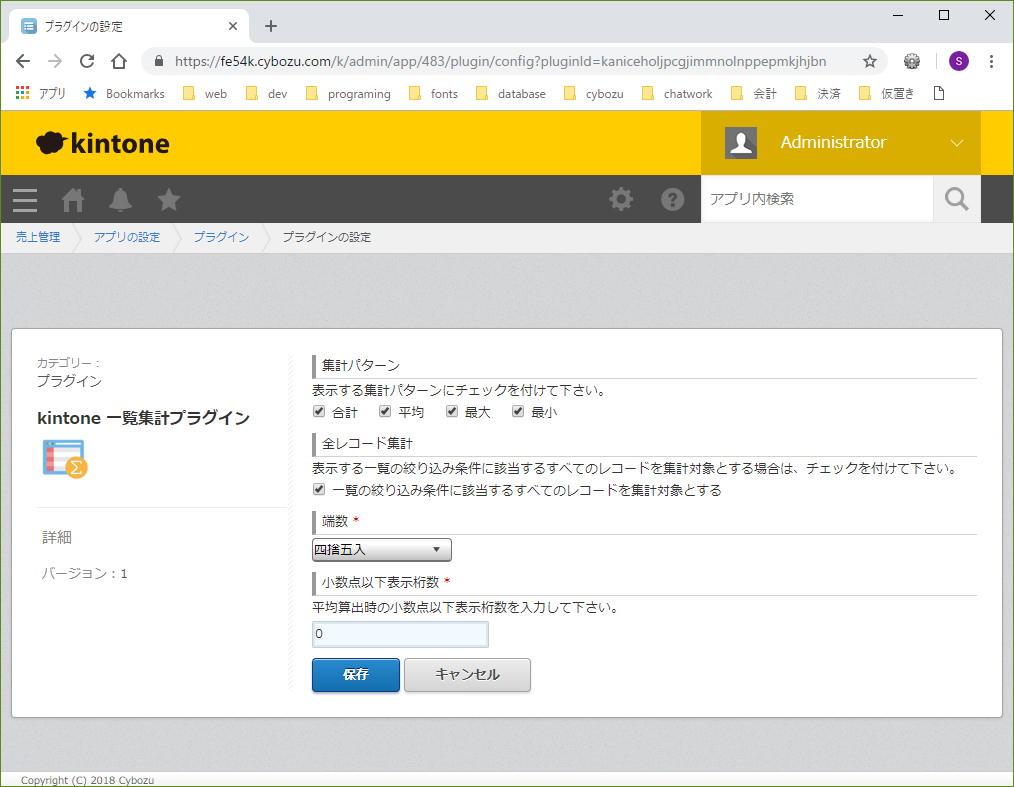Open the 決済 bookmarks folder
Image resolution: width=1014 pixels, height=787 pixels.
[x=818, y=94]
